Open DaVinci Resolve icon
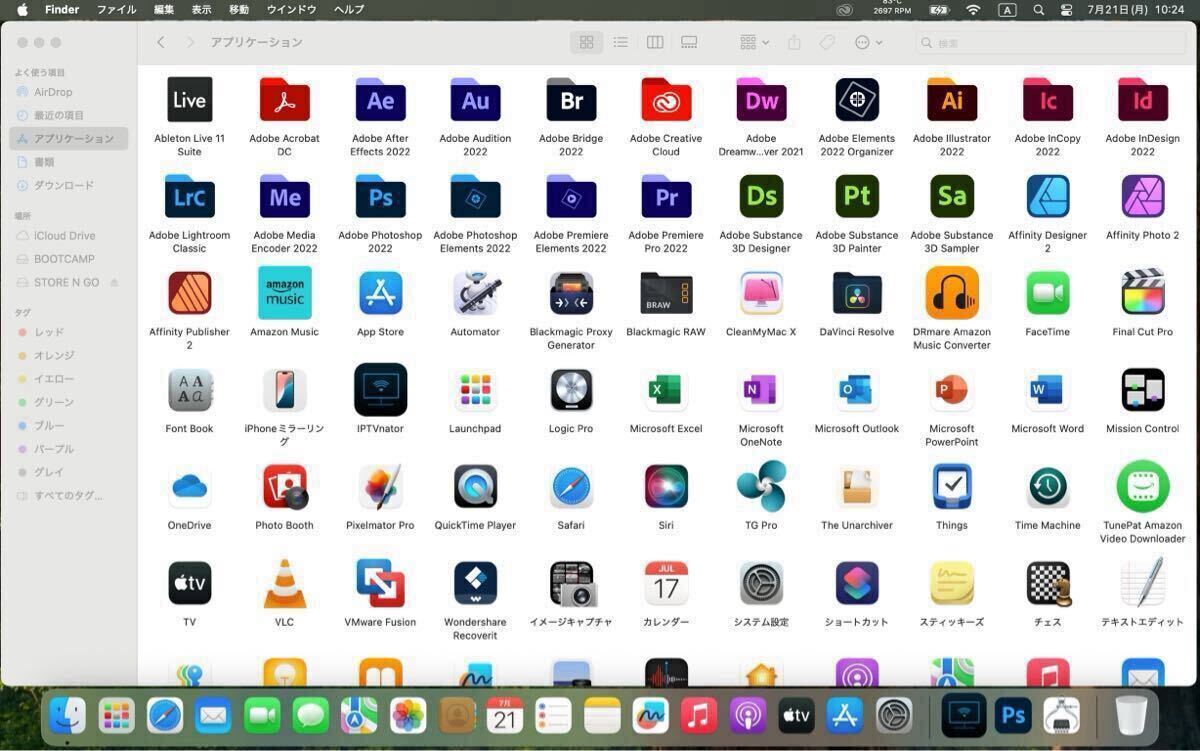Viewport: 1200px width, 751px height. [857, 293]
